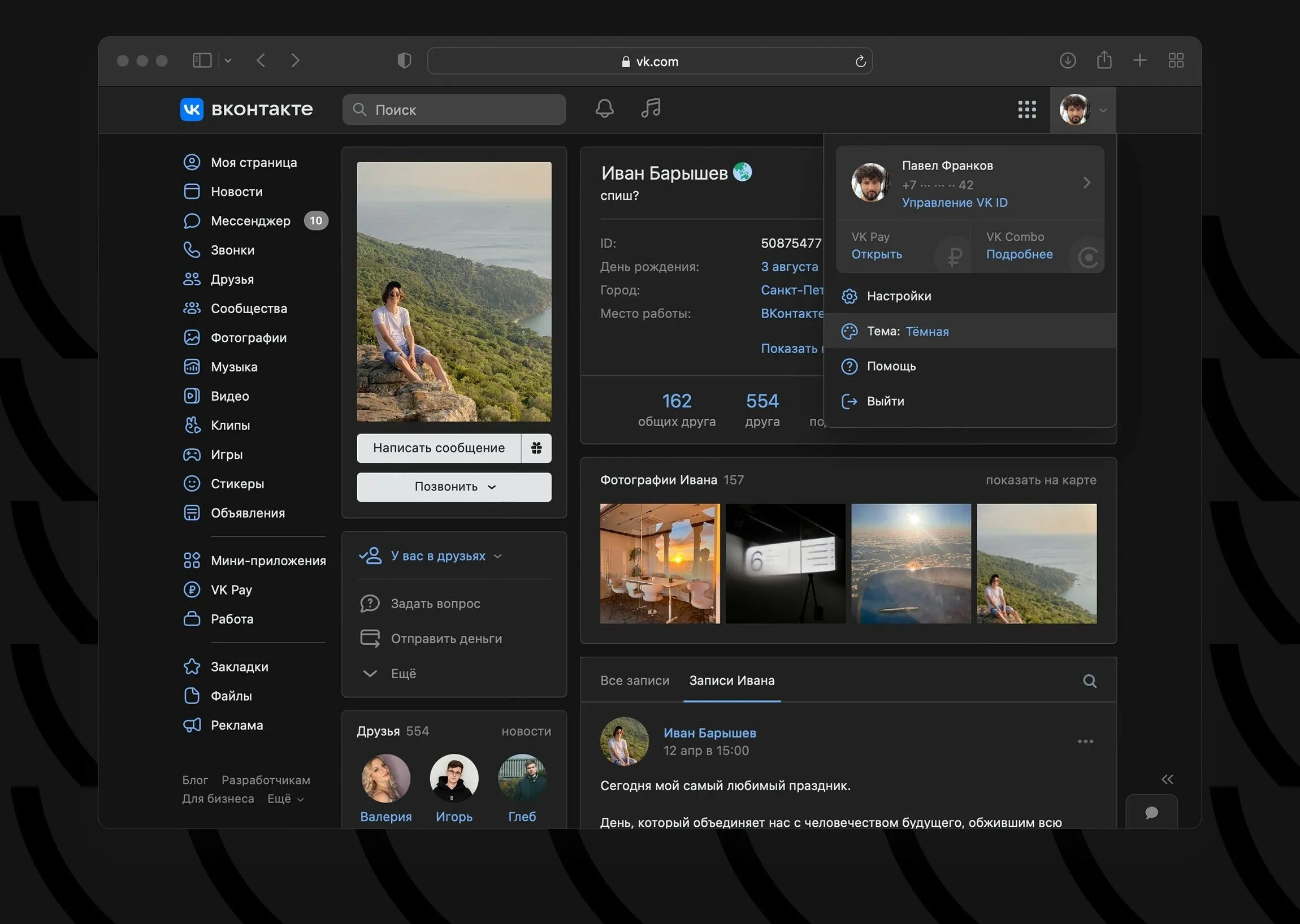
Task: Click Safari's privacy shield icon
Action: (x=404, y=60)
